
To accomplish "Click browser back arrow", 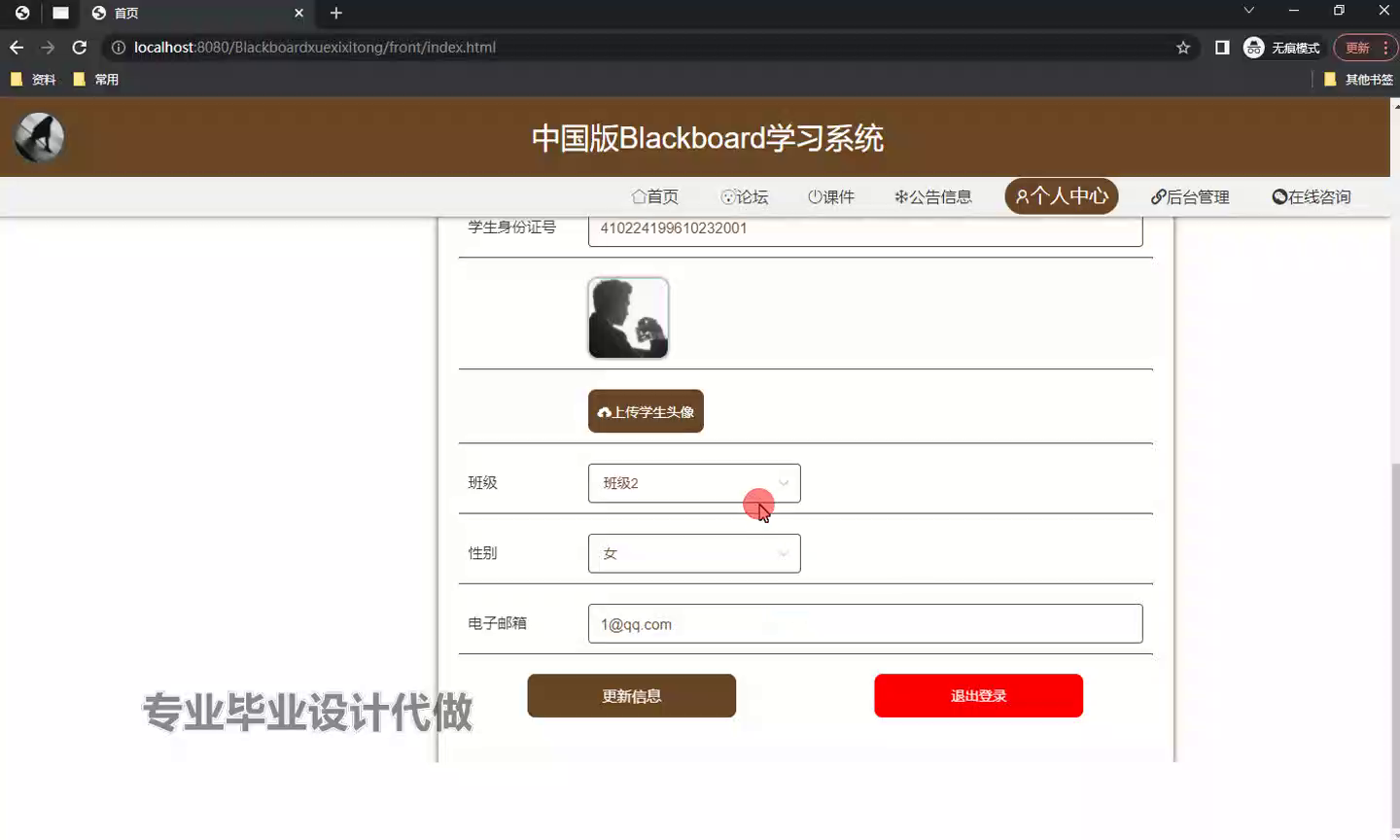I will point(17,47).
